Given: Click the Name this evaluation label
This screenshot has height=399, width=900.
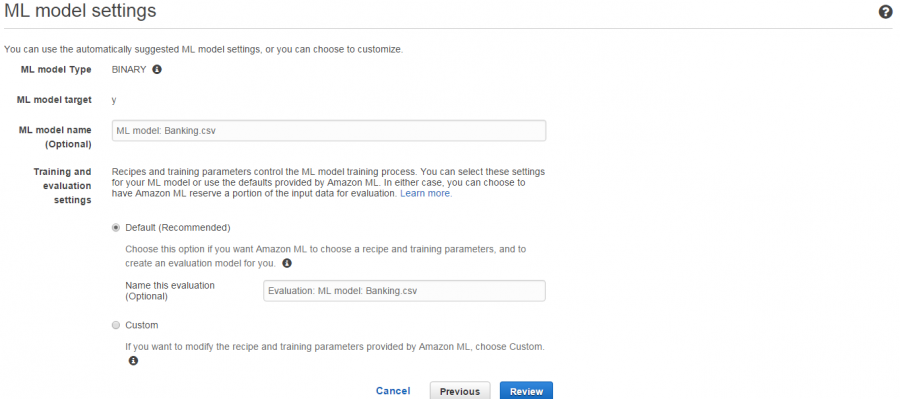Looking at the screenshot, I should [170, 290].
